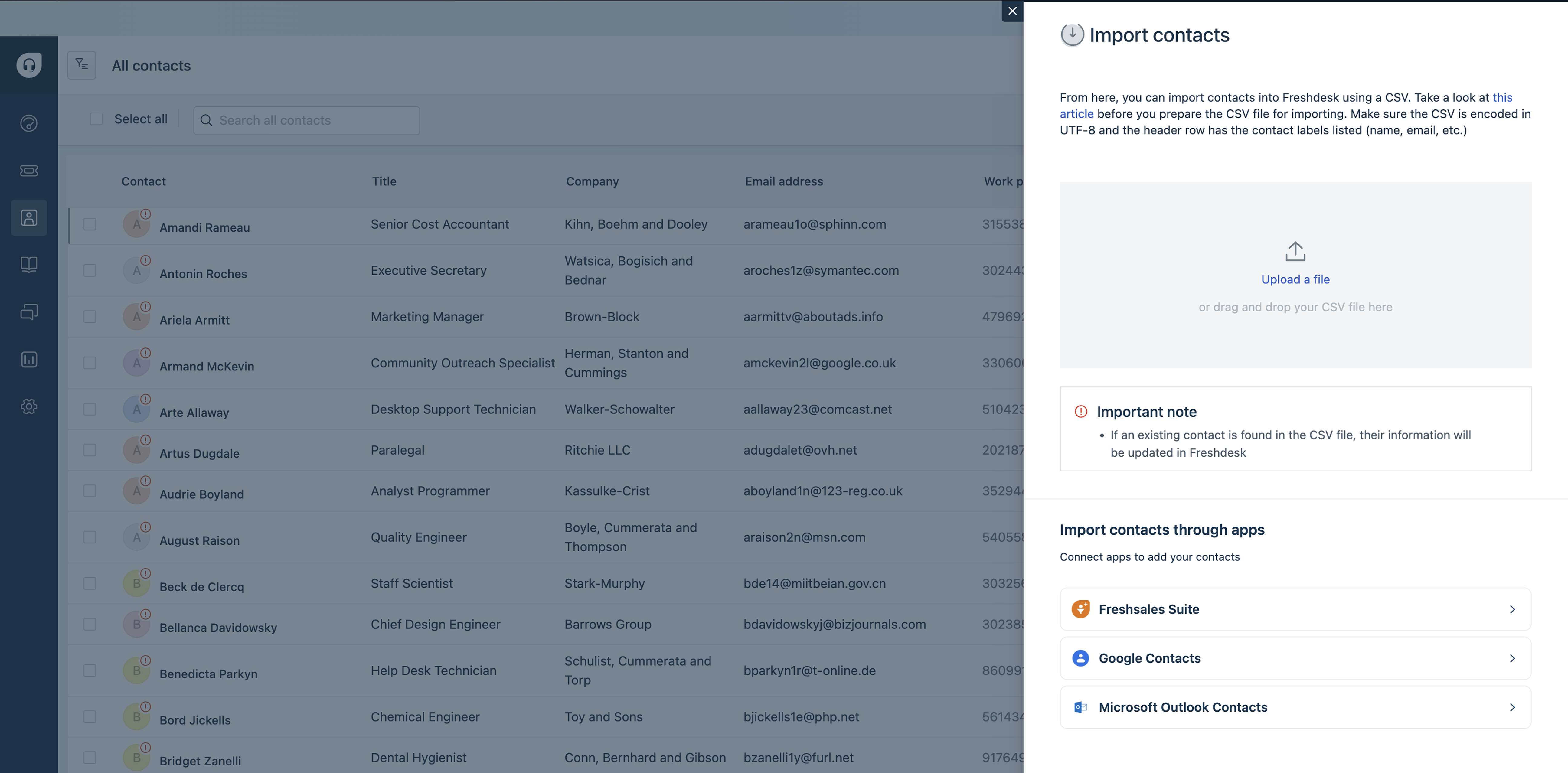
Task: Tick checkbox for Beck de Clercq
Action: pyautogui.click(x=90, y=583)
